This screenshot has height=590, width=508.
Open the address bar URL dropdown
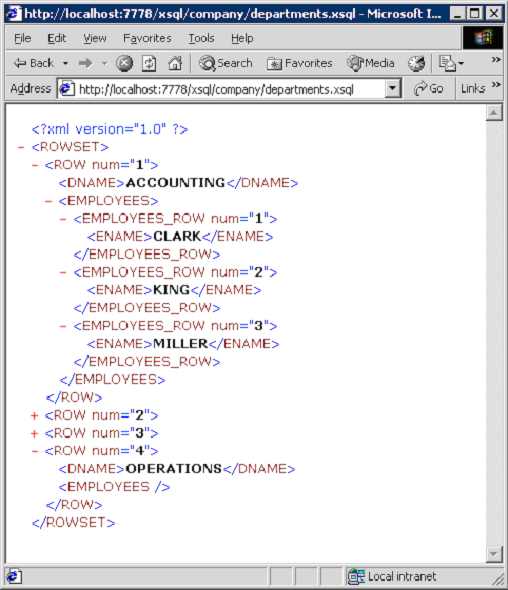tap(392, 89)
